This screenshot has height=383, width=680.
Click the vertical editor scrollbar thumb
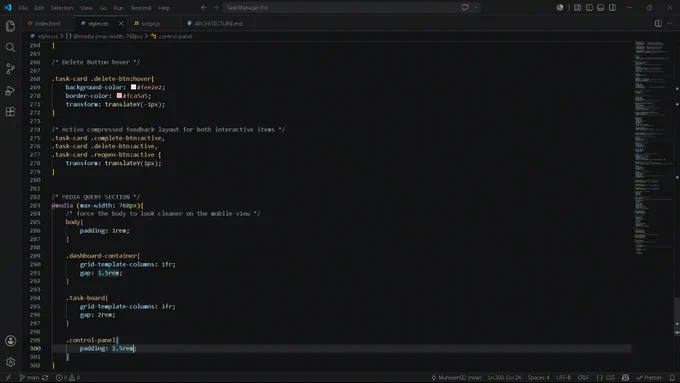point(677,316)
